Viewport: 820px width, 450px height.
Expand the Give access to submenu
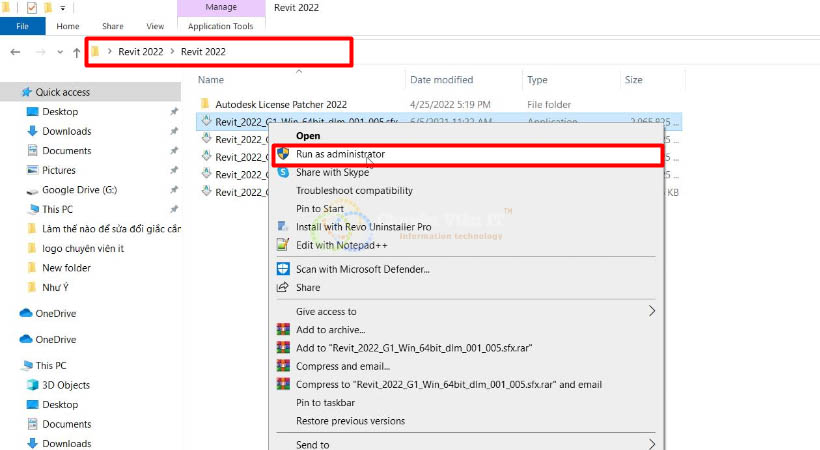[x=652, y=311]
